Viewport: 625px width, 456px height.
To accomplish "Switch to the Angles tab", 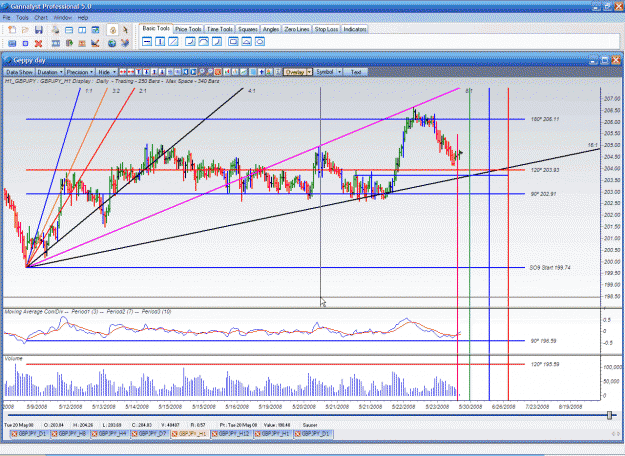I will 271,29.
